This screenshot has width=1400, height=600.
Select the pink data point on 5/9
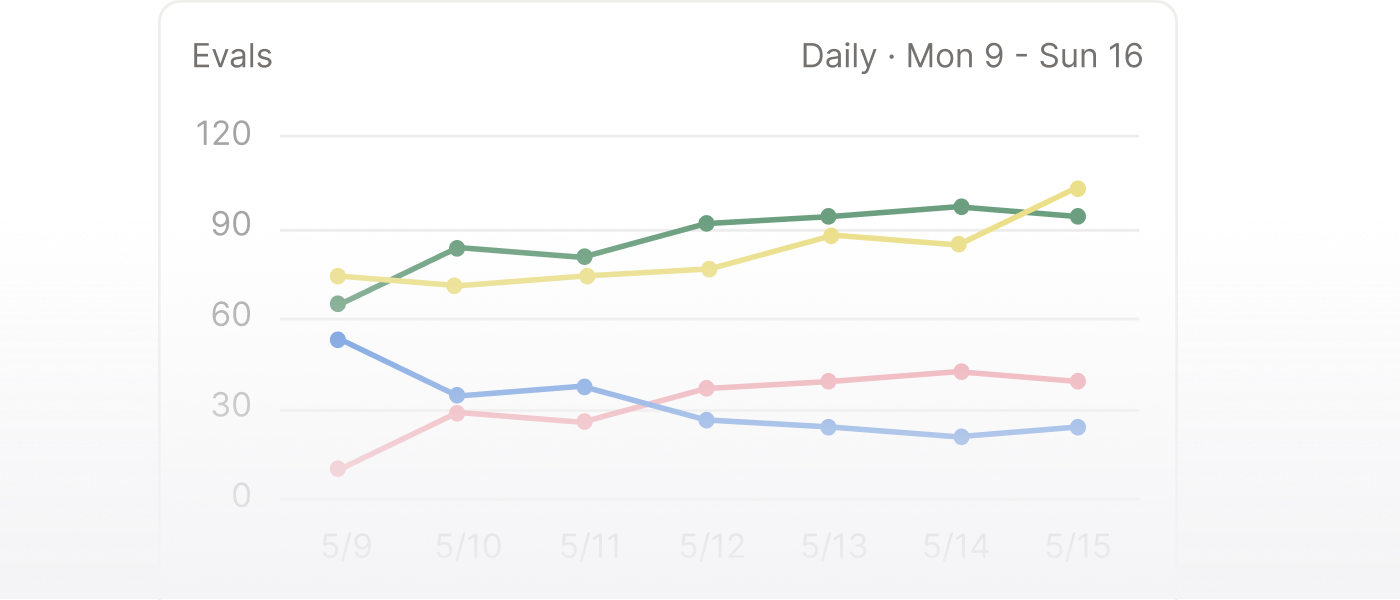(x=338, y=469)
